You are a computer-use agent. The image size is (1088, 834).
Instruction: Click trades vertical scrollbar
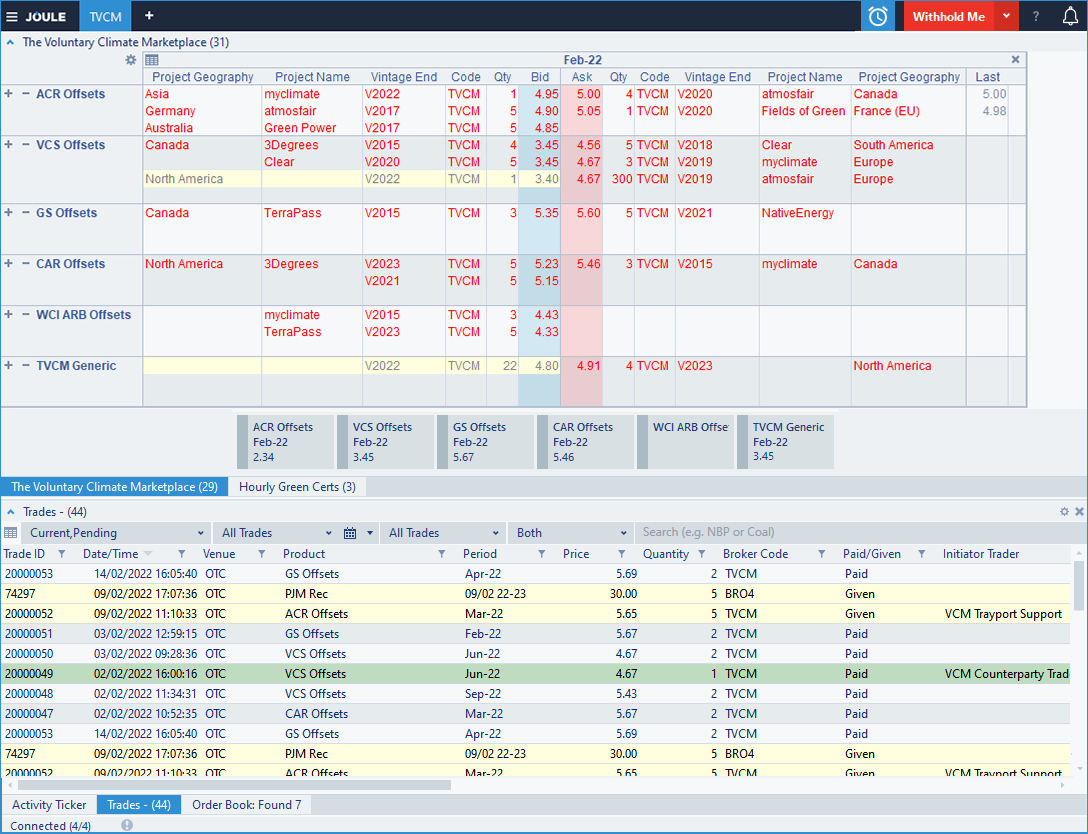[x=1078, y=586]
